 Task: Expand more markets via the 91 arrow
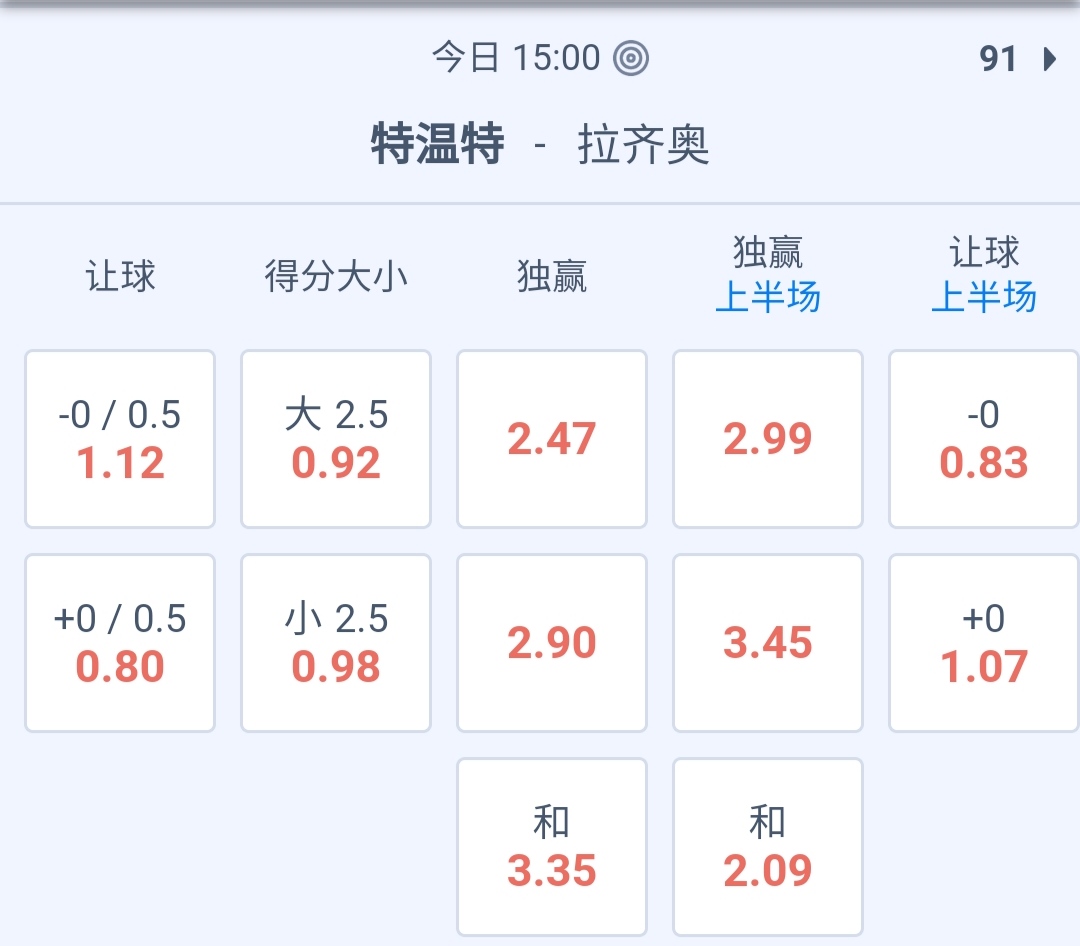pos(1049,59)
